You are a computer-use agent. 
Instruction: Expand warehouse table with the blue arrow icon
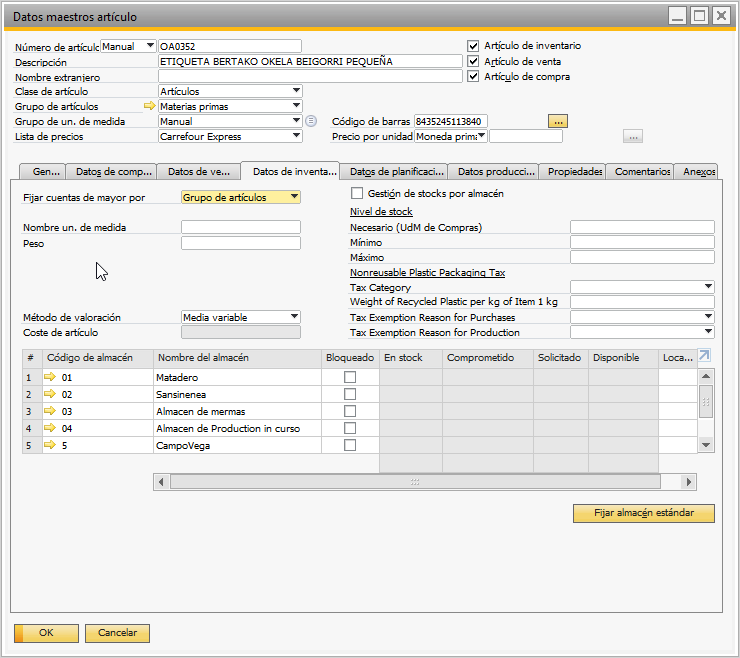[704, 355]
